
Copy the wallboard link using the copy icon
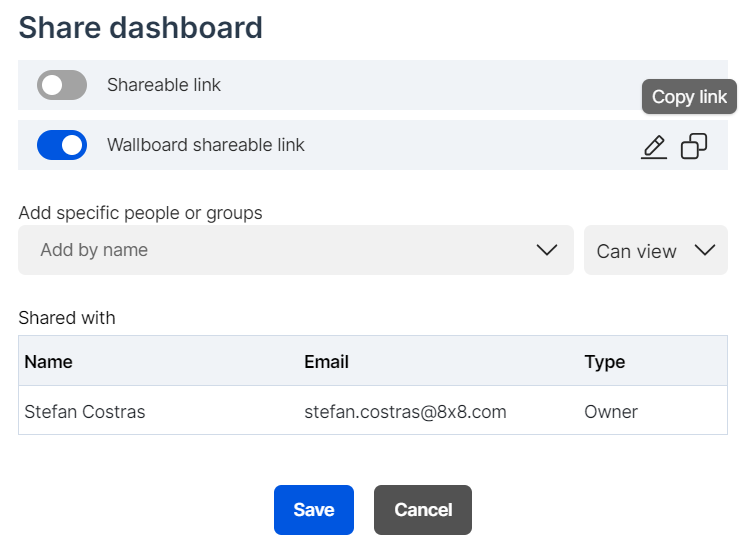[x=693, y=147]
